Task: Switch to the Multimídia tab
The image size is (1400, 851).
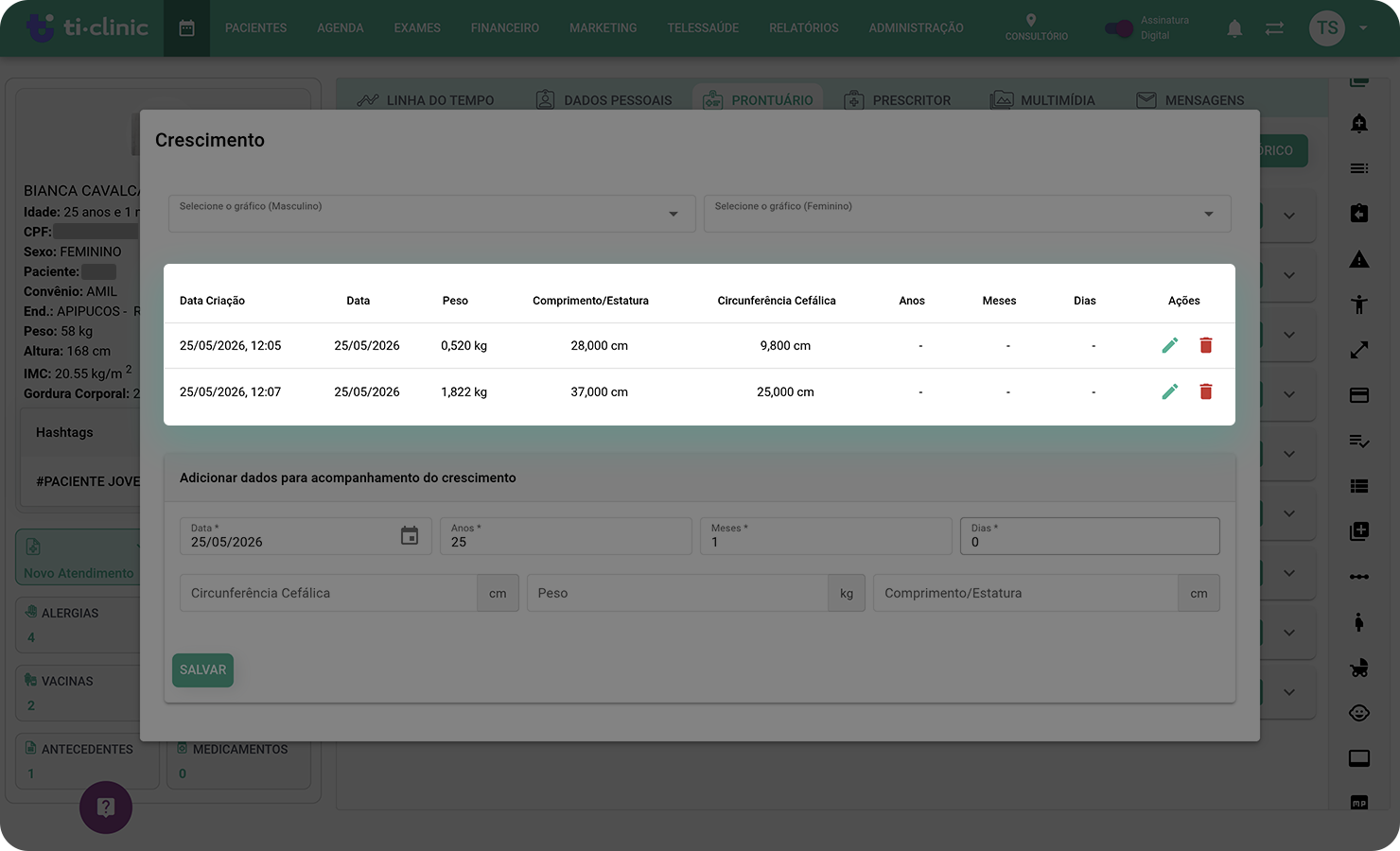Action: coord(1042,100)
